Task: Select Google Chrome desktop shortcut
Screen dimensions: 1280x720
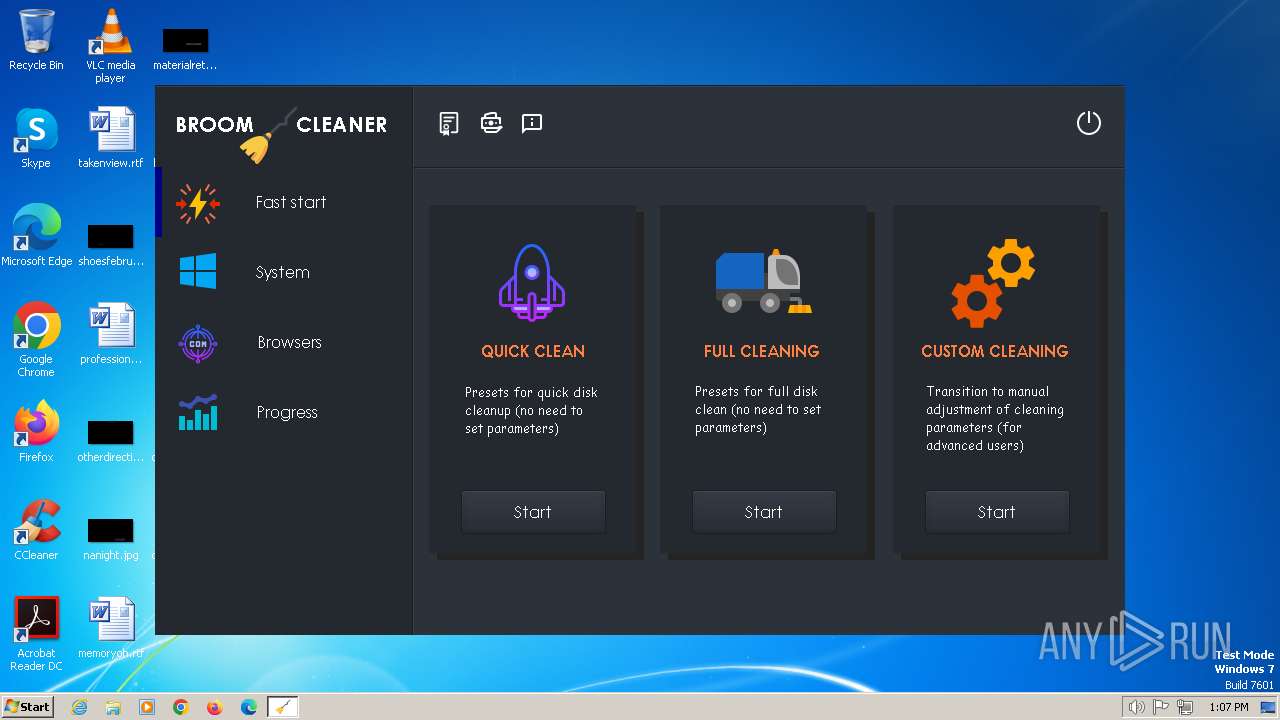Action: (36, 340)
